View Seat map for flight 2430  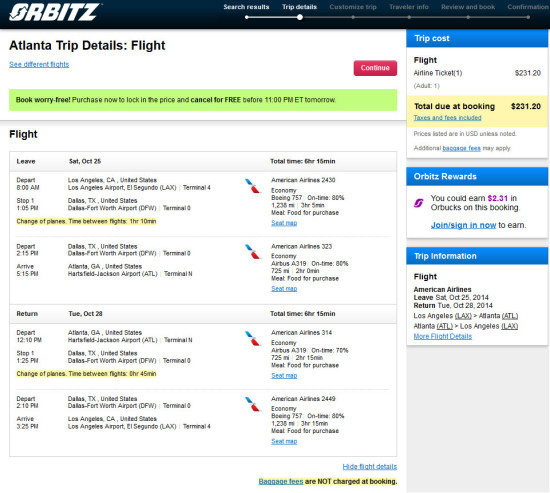click(x=284, y=223)
